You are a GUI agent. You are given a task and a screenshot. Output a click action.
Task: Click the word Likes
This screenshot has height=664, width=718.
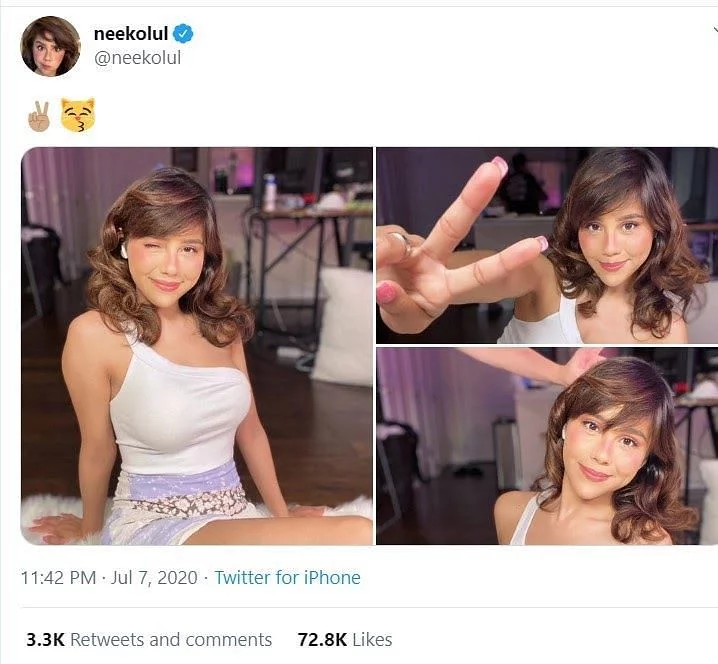[x=372, y=640]
